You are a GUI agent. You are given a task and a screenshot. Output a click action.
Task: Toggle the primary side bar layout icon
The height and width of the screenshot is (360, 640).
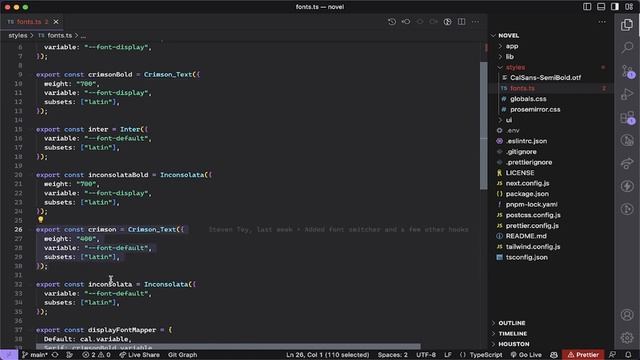pyautogui.click(x=587, y=7)
